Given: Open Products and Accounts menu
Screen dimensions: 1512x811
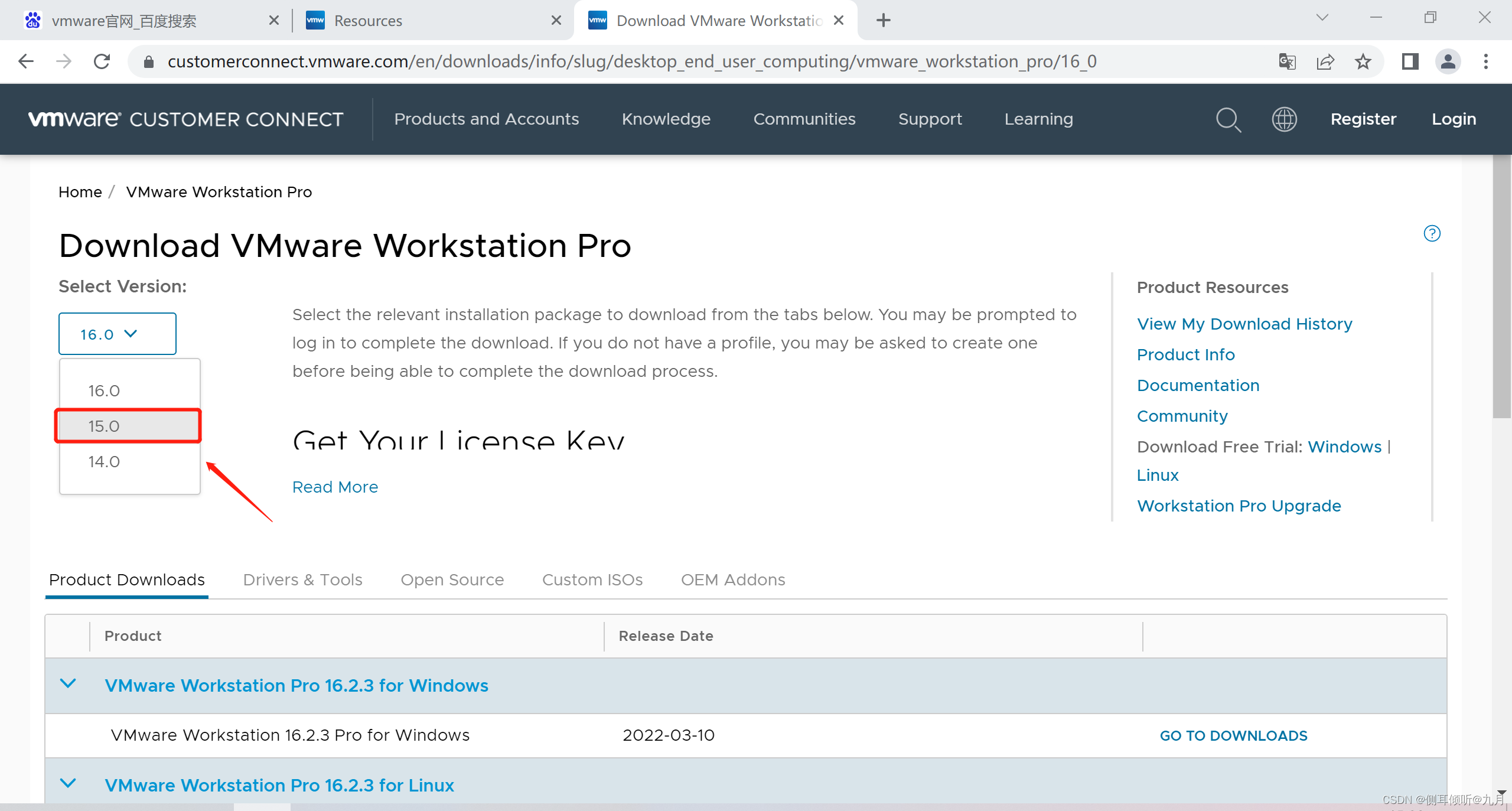Looking at the screenshot, I should (487, 119).
